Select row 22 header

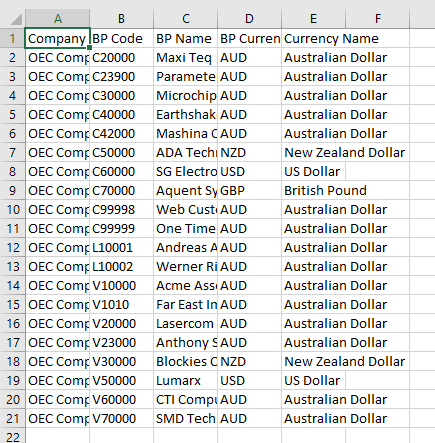(x=12, y=436)
